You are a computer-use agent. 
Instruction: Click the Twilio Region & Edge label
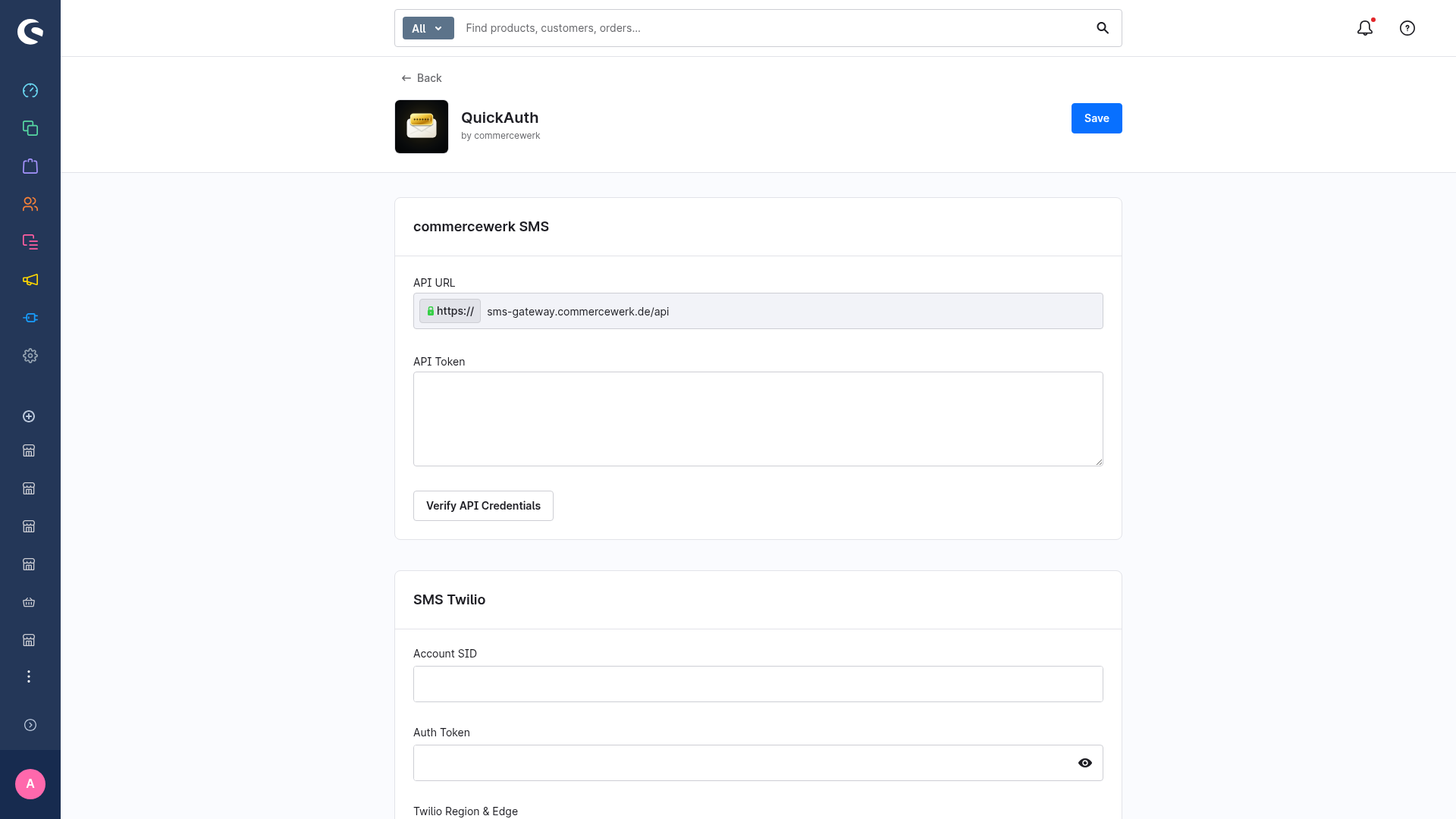[466, 811]
